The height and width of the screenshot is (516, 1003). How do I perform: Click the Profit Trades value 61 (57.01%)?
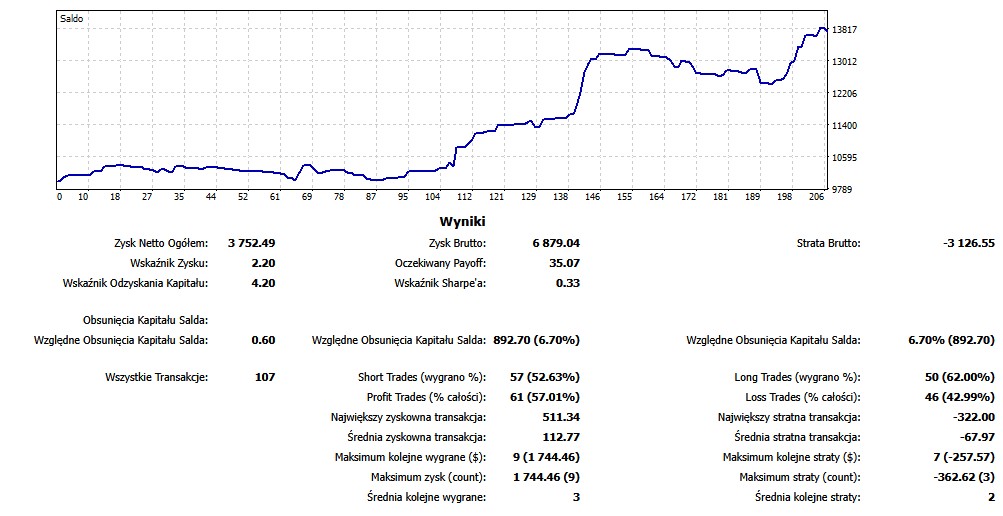[x=545, y=397]
